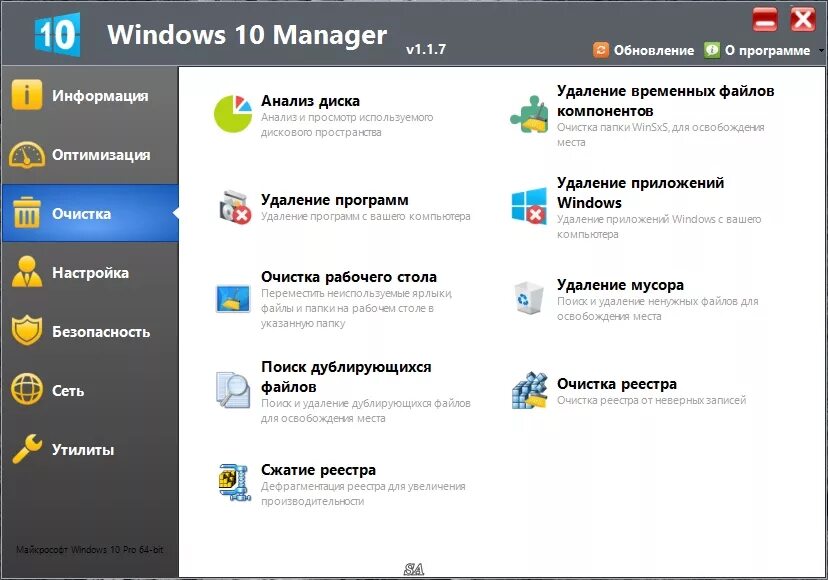Click the text 'Очистка реестра от неверных записей'
The image size is (828, 580).
click(652, 400)
